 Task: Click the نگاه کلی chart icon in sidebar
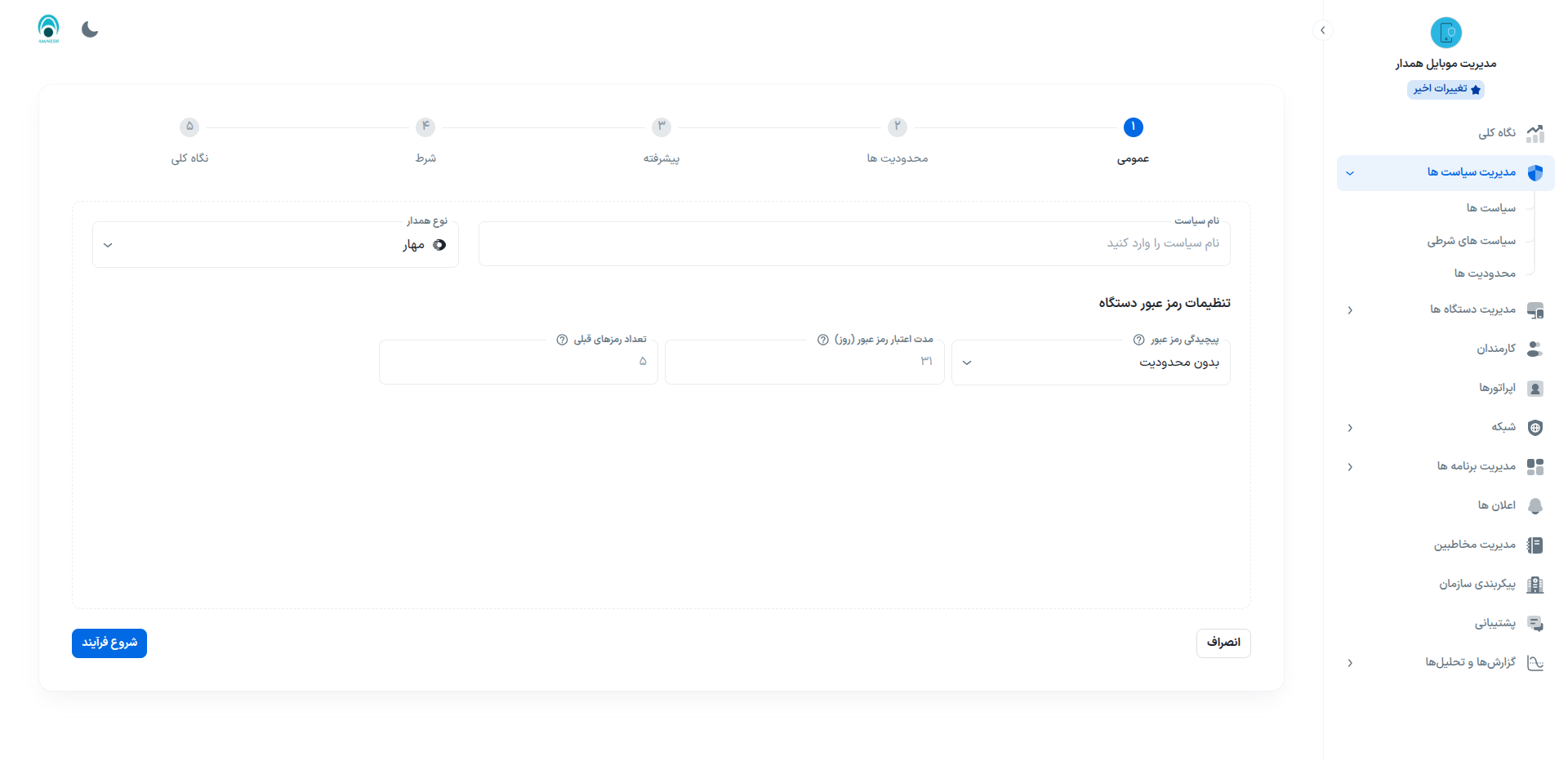1535,133
